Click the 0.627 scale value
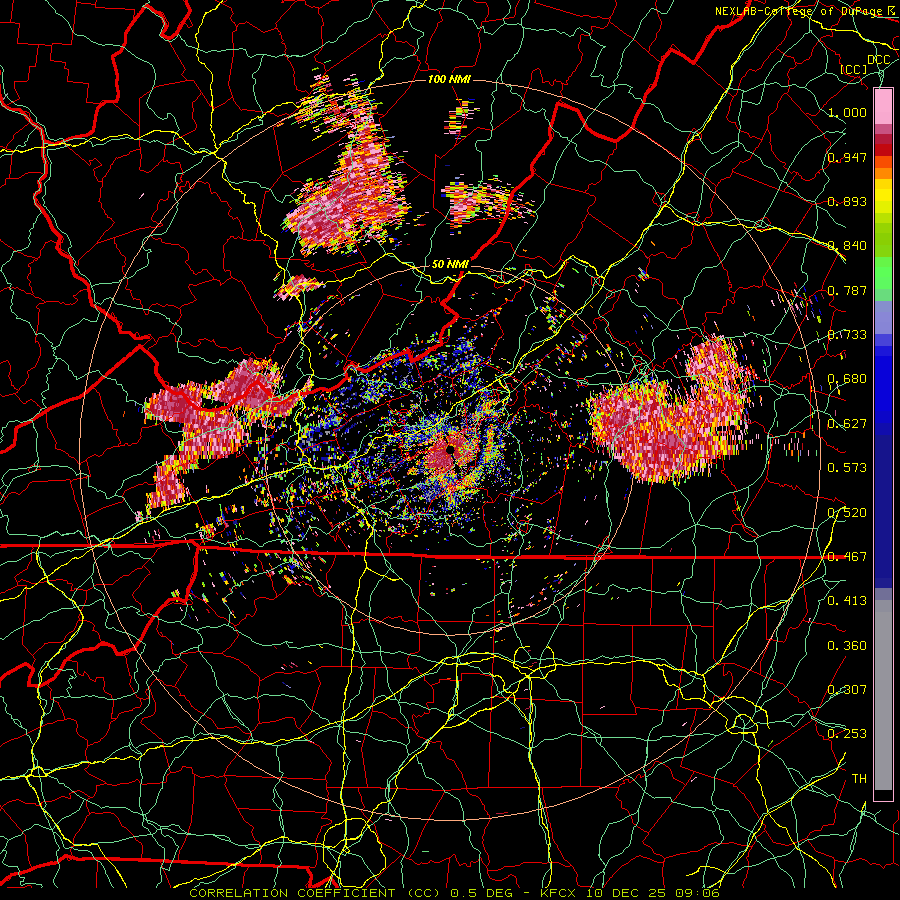 (x=847, y=424)
